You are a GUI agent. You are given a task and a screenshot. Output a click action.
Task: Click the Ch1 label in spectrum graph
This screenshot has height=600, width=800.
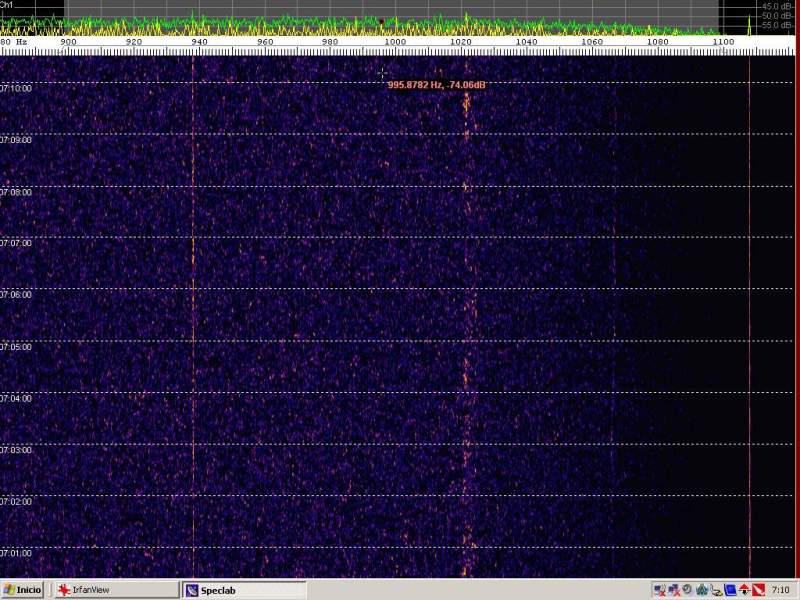[x=6, y=5]
